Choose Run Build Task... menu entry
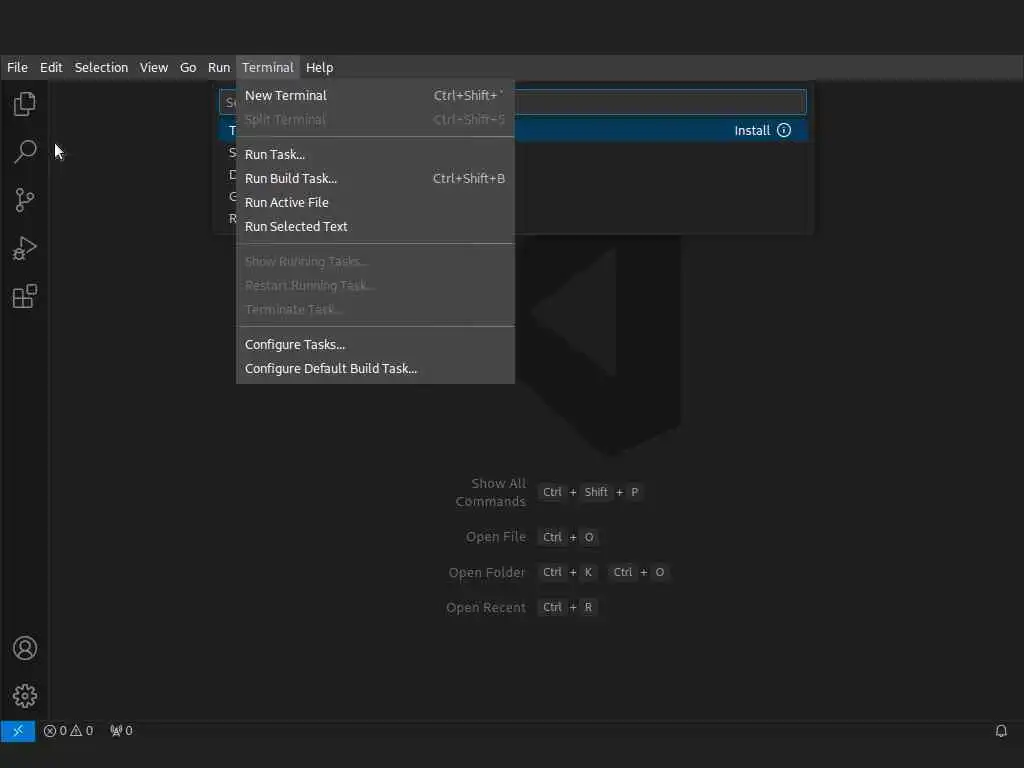The height and width of the screenshot is (768, 1024). click(x=375, y=178)
